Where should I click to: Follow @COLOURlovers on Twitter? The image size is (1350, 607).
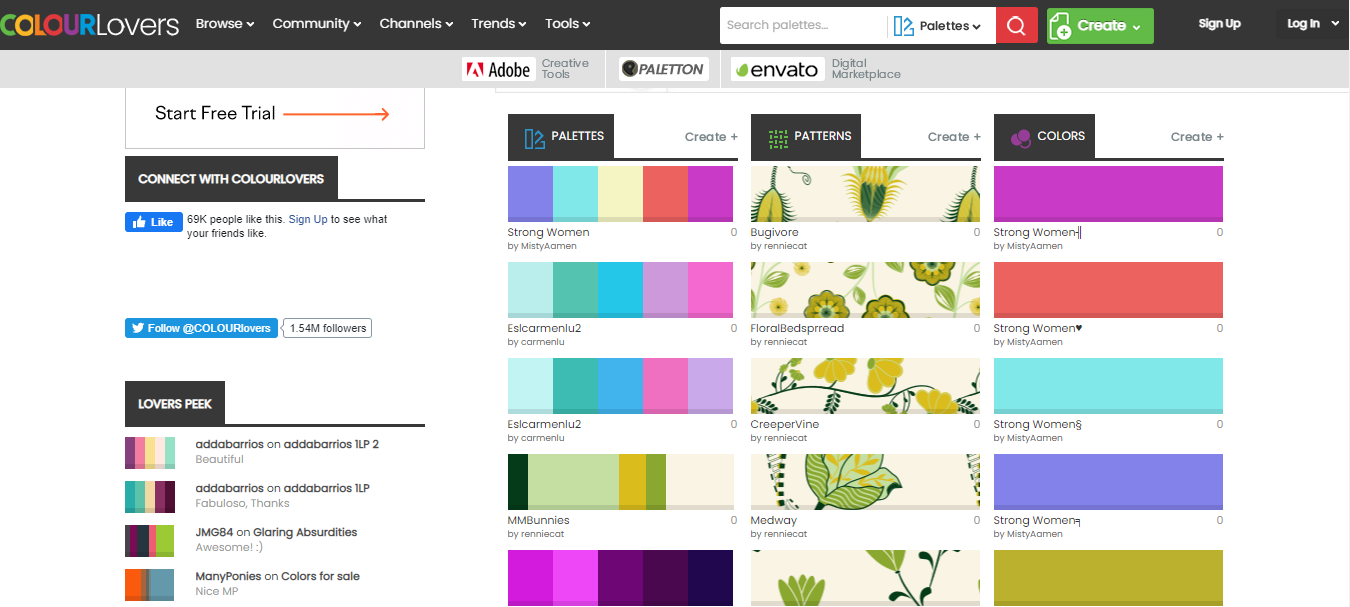201,328
